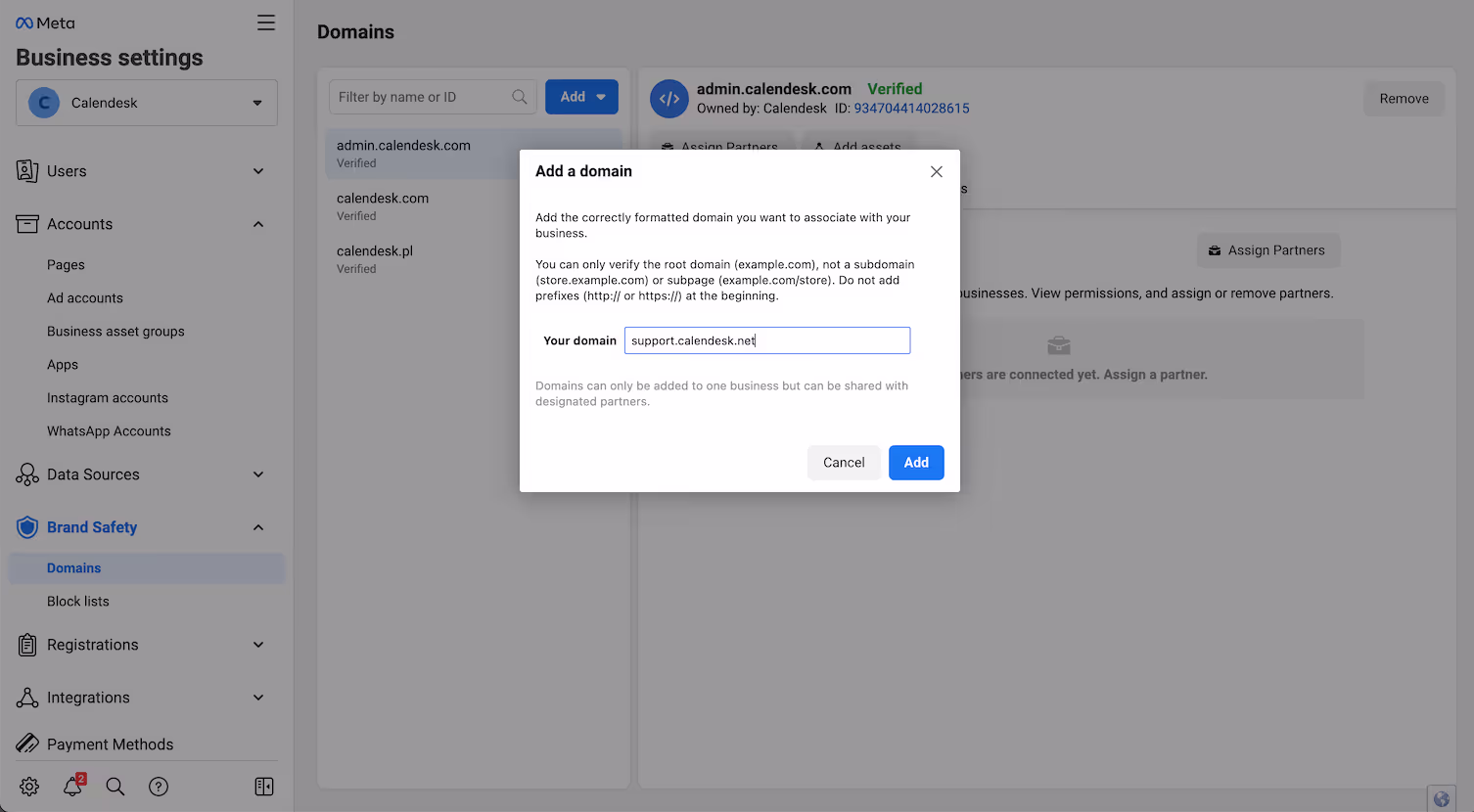Click the Your domain input field
This screenshot has height=812, width=1474.
click(x=767, y=339)
